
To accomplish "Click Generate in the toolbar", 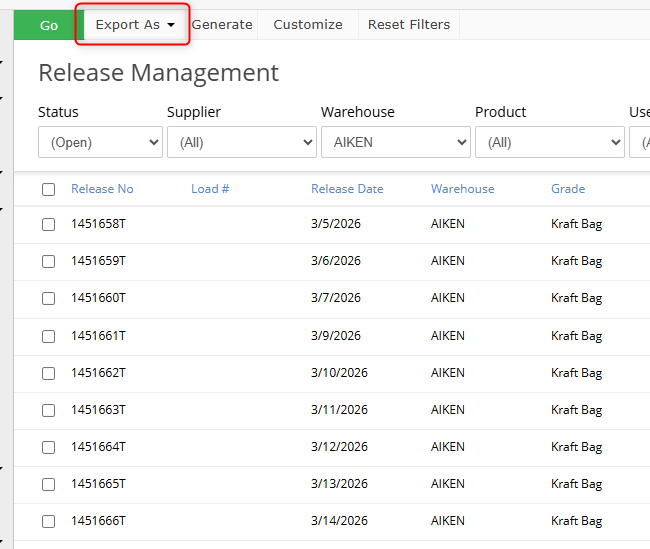I will point(222,25).
